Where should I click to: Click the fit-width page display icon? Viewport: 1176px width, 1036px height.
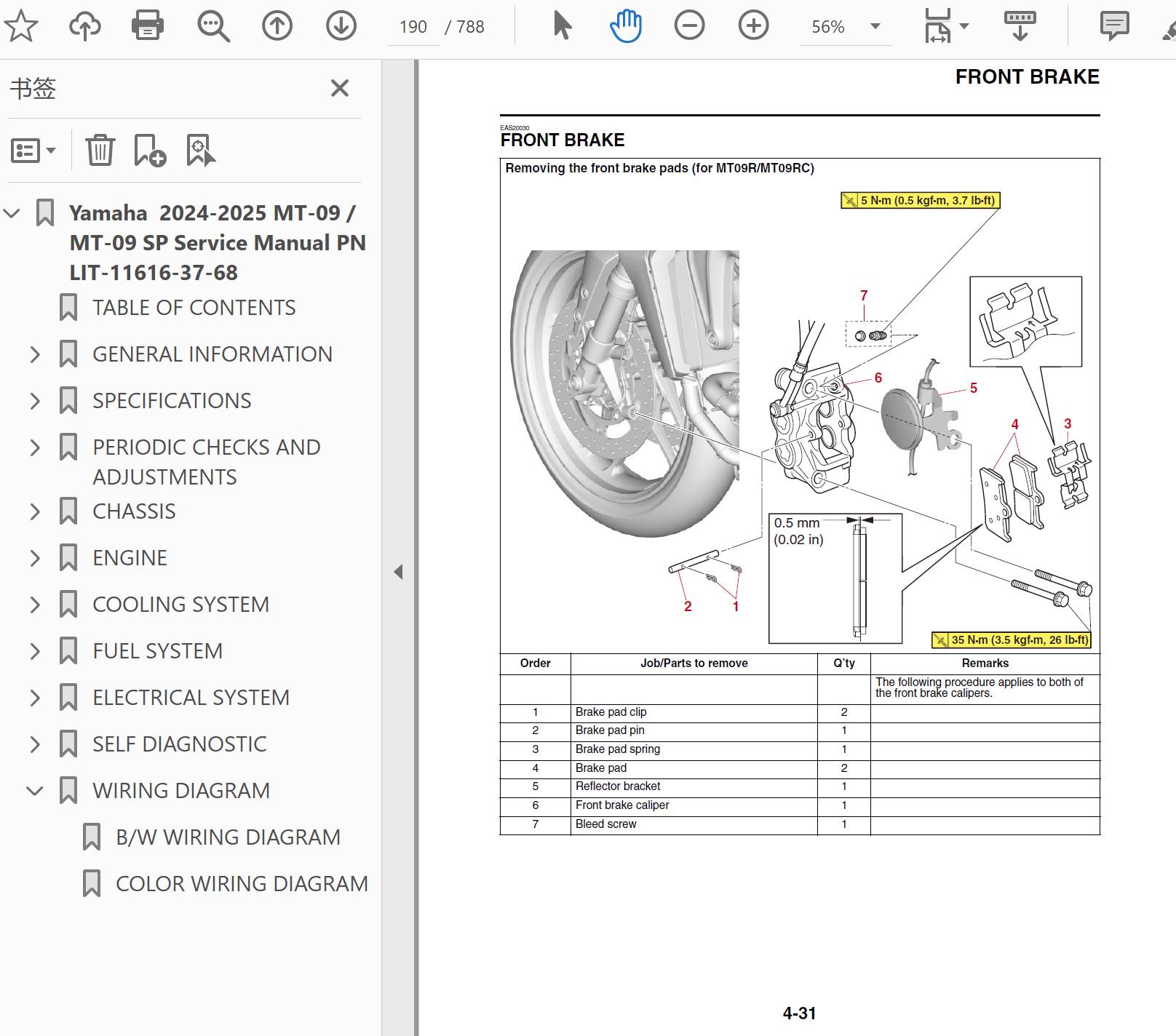pyautogui.click(x=938, y=26)
